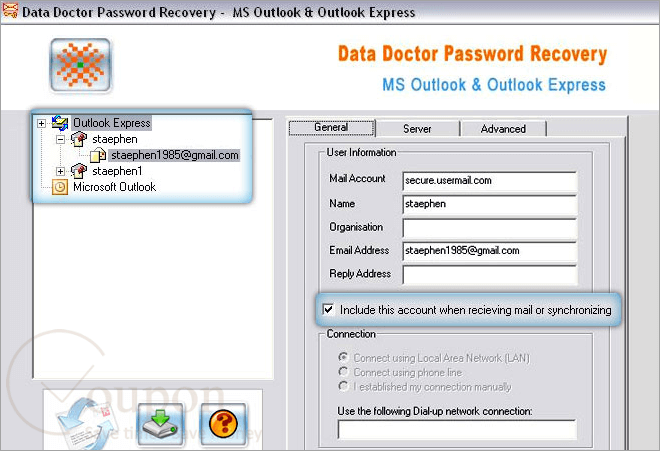Switch to the General tab
Viewport: 660px width, 451px height.
pos(332,128)
